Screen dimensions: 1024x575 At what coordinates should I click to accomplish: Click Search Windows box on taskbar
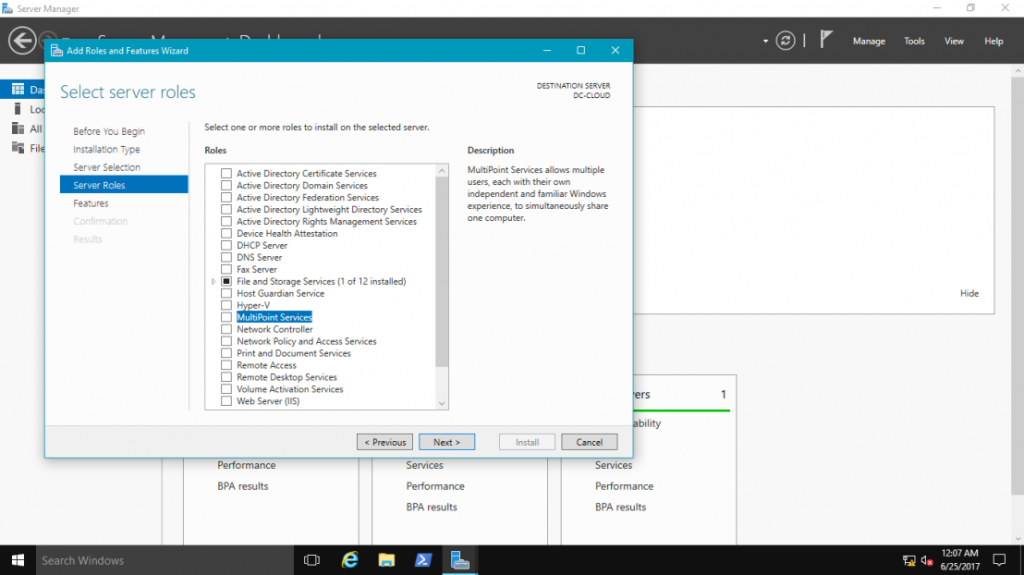click(x=165, y=560)
